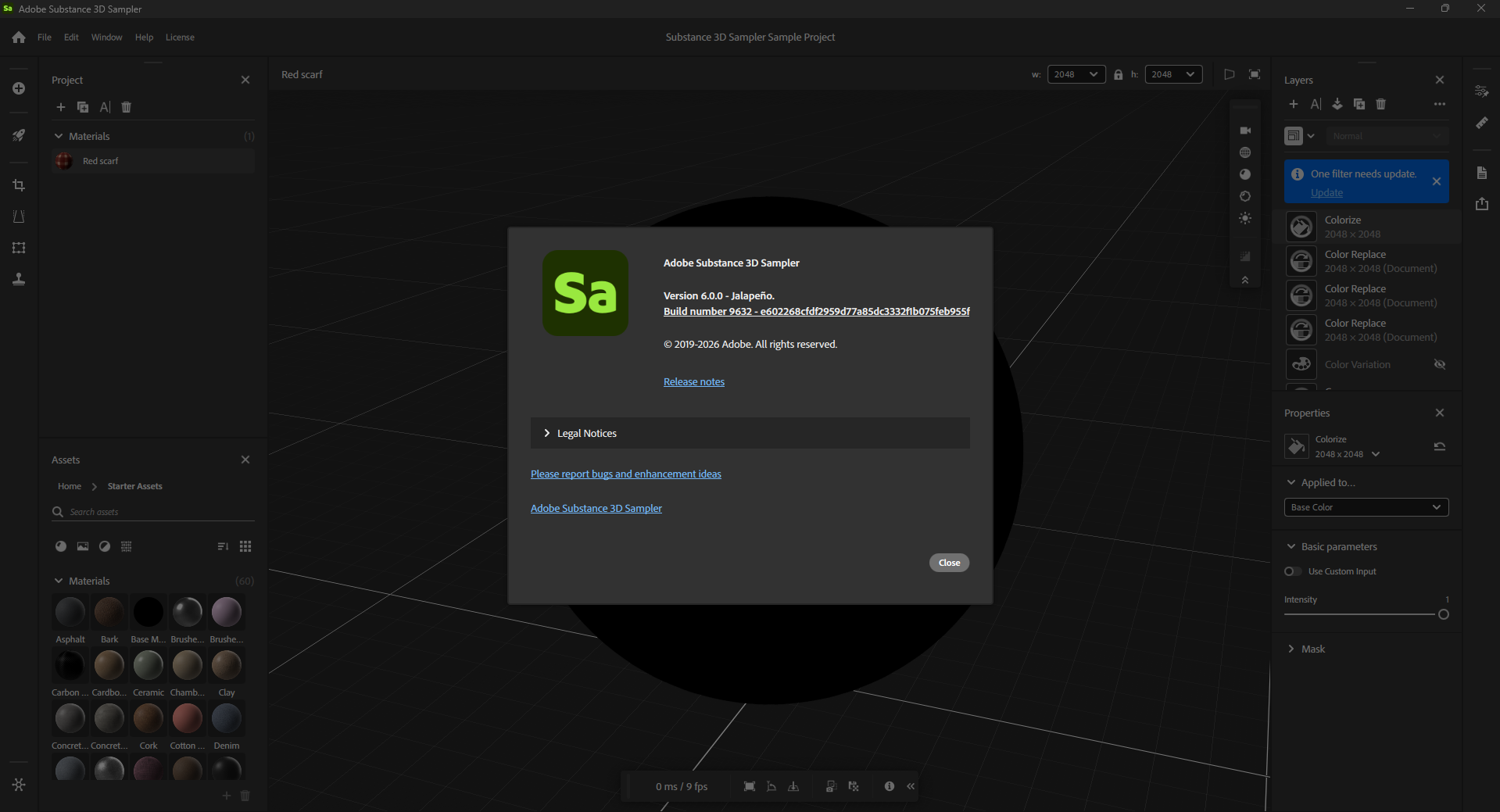
Task: Expand the Mask section
Action: 1291,649
